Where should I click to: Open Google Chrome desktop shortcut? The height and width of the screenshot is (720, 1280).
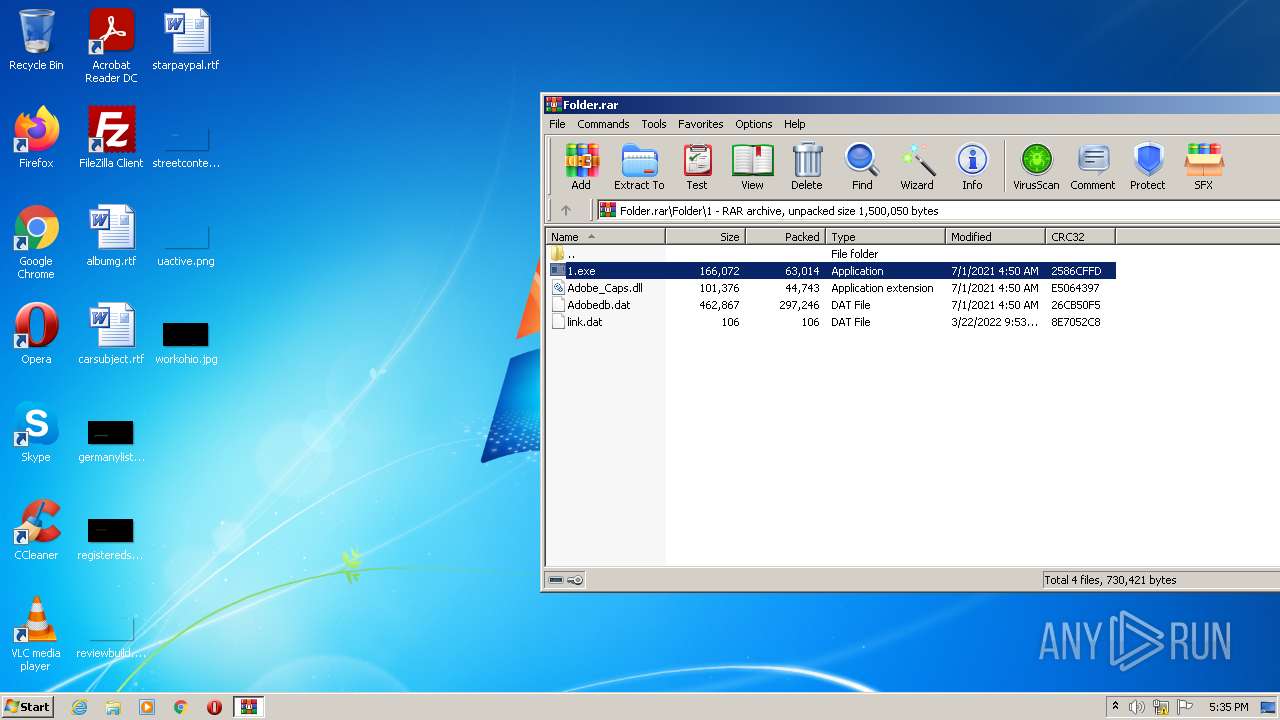[36, 242]
